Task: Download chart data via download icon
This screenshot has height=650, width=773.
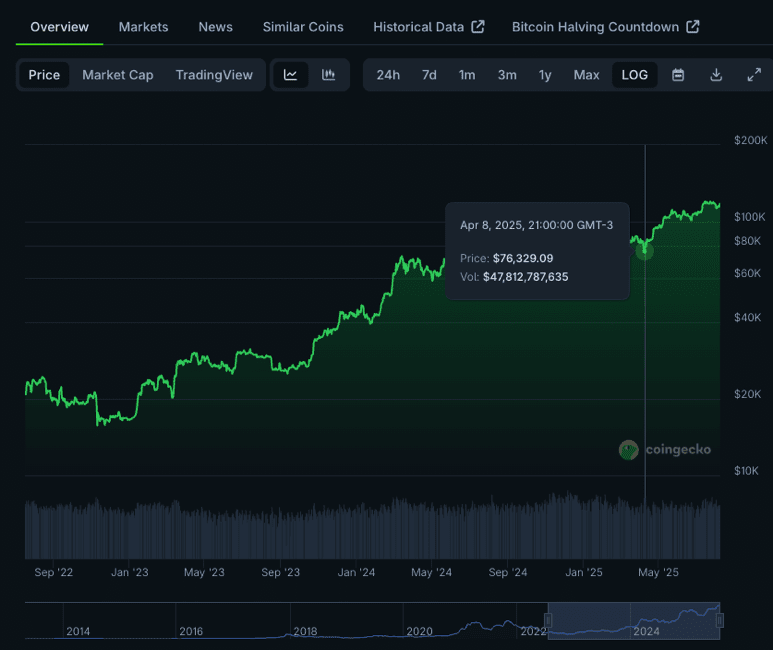Action: coord(716,75)
